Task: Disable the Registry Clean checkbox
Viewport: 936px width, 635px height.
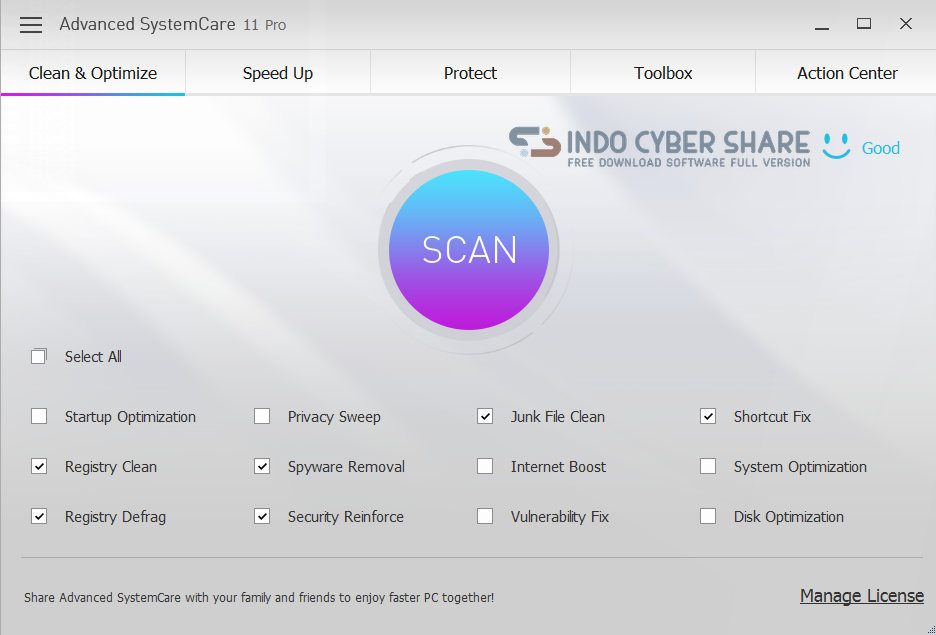Action: 38,466
